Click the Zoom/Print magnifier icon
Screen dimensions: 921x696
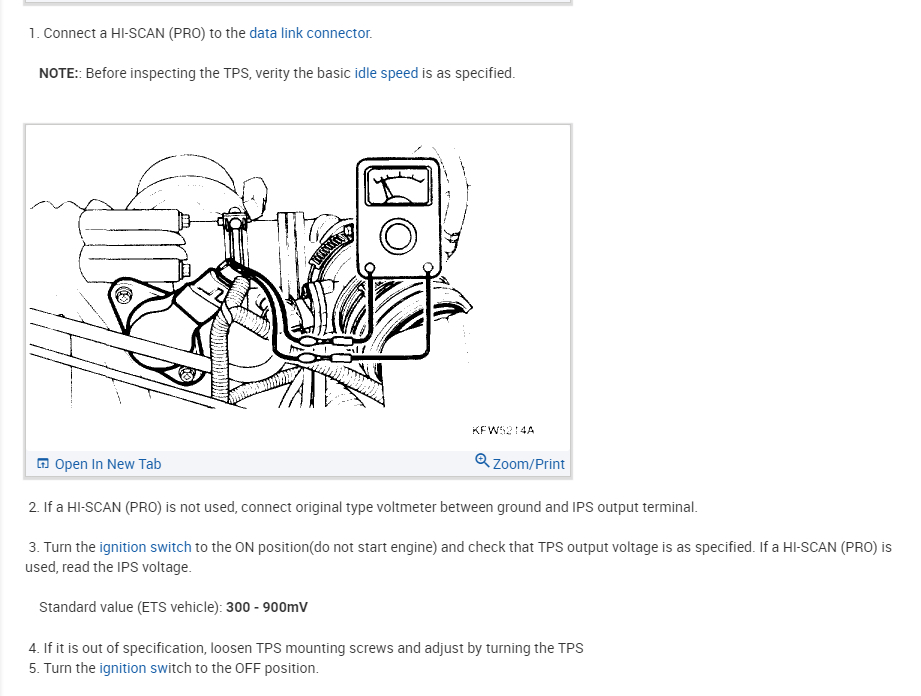[x=482, y=461]
